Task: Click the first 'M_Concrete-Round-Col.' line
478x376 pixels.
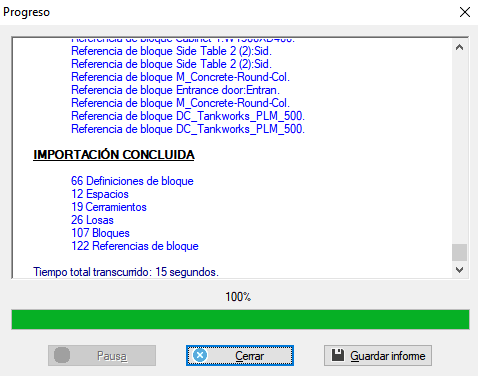Action: (180, 77)
